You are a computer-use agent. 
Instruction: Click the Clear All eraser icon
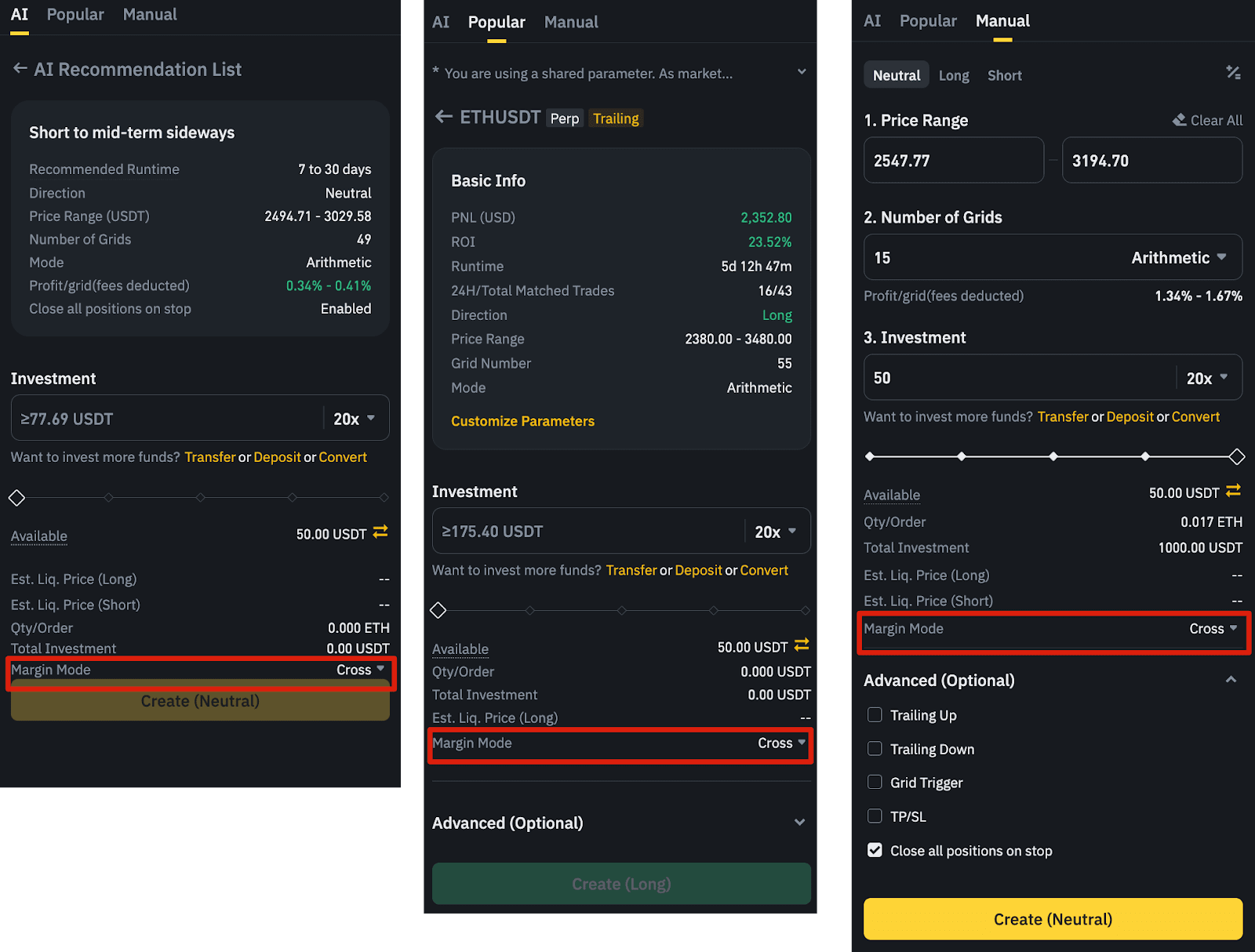1179,120
